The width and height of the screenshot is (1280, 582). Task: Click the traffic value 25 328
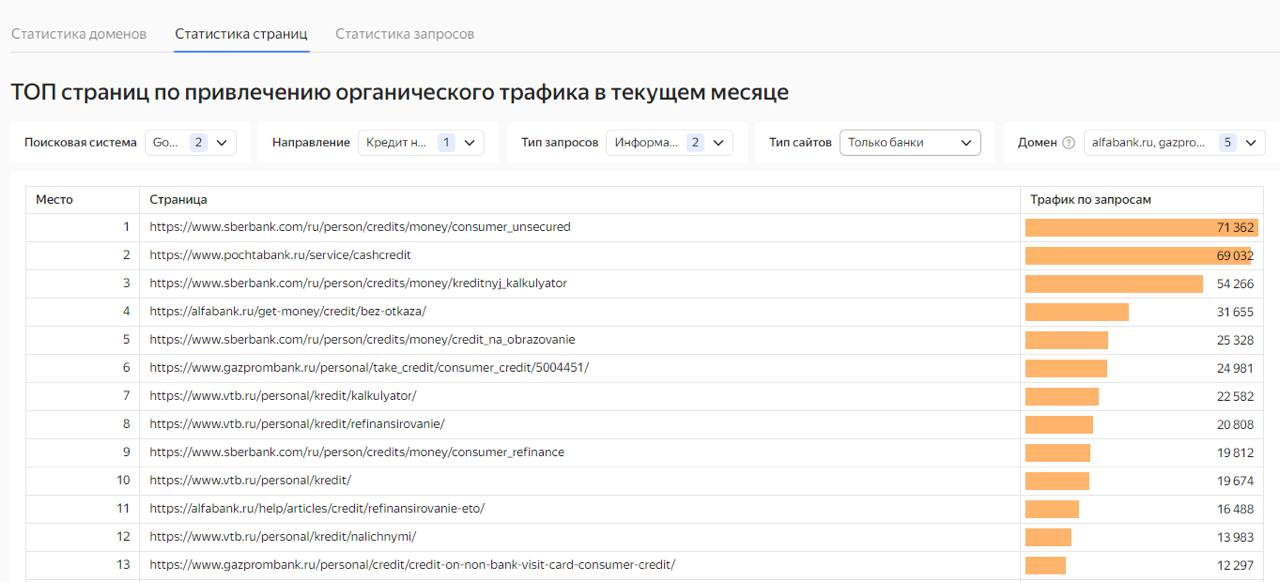[1235, 340]
